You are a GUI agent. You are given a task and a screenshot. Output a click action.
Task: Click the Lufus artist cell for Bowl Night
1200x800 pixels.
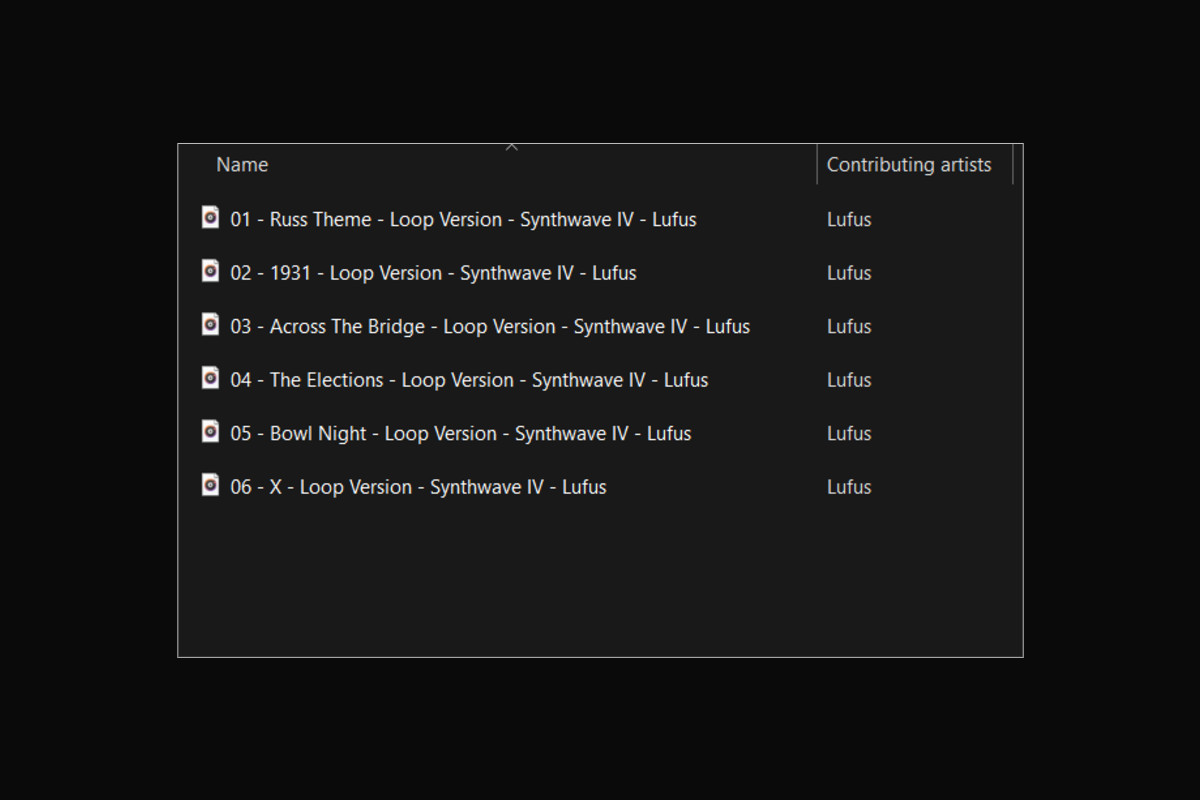point(849,434)
